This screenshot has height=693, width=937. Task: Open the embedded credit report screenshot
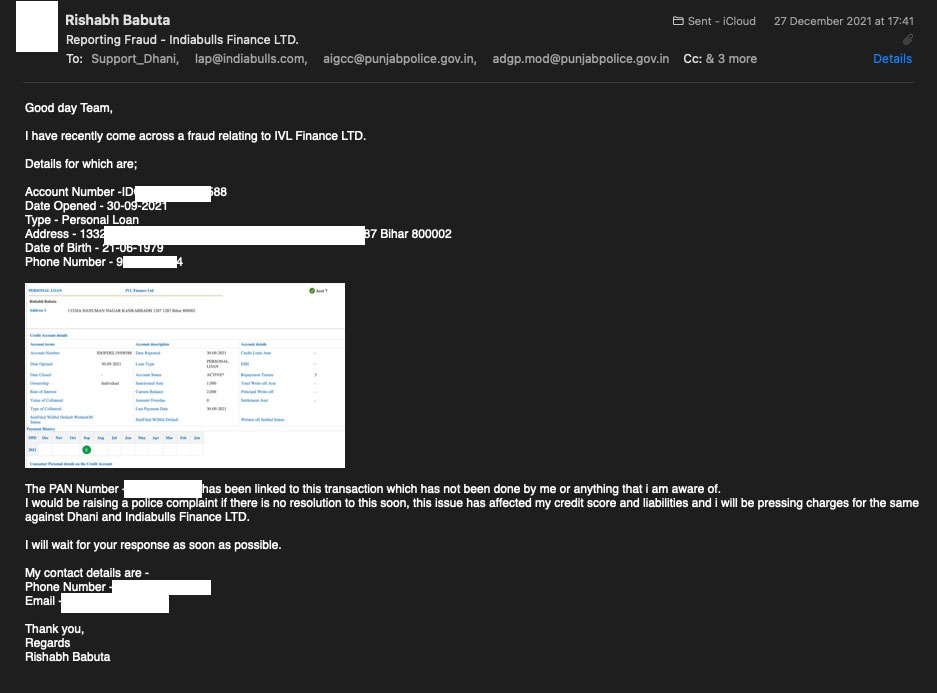(x=185, y=375)
